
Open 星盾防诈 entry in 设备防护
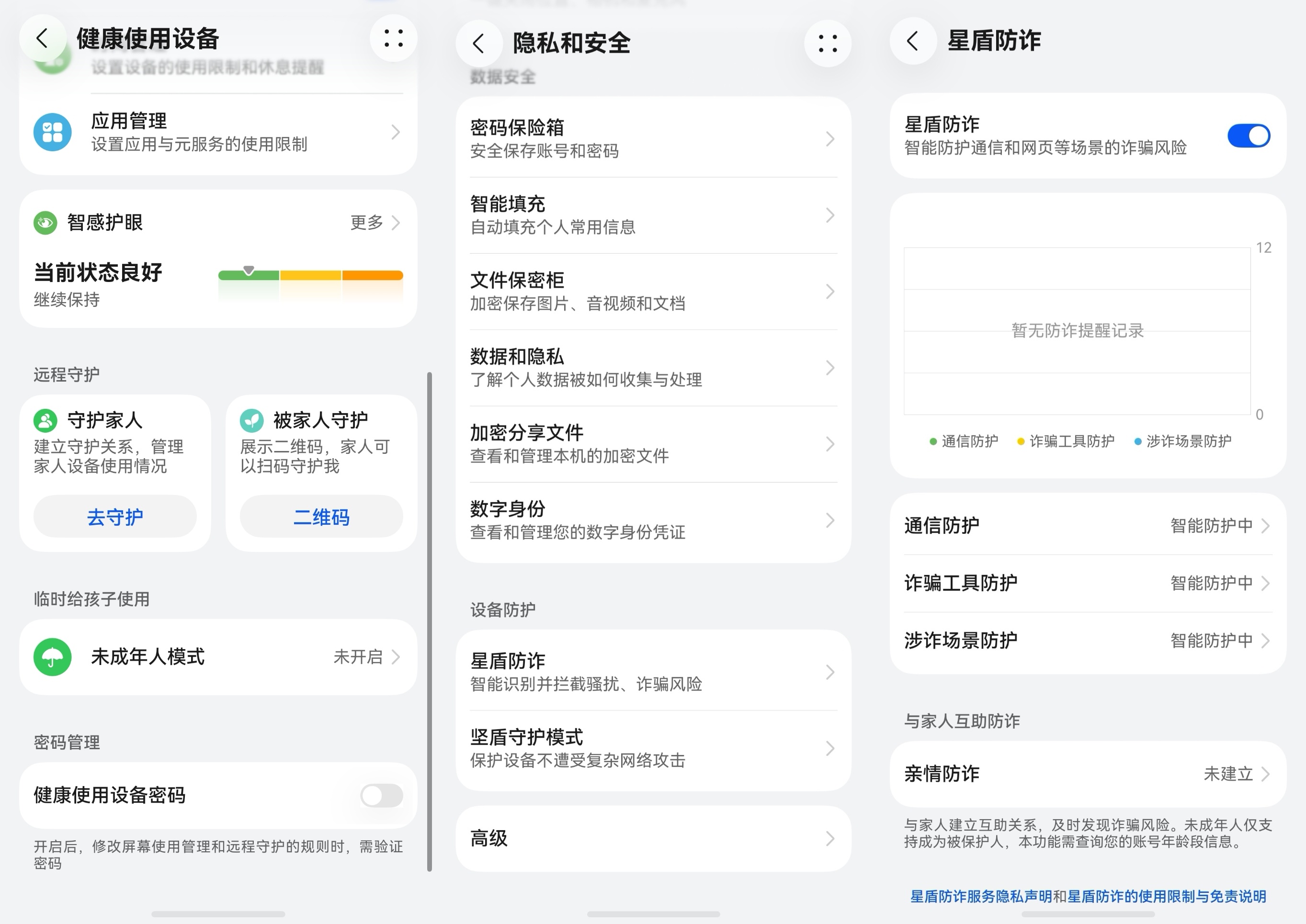tap(653, 672)
